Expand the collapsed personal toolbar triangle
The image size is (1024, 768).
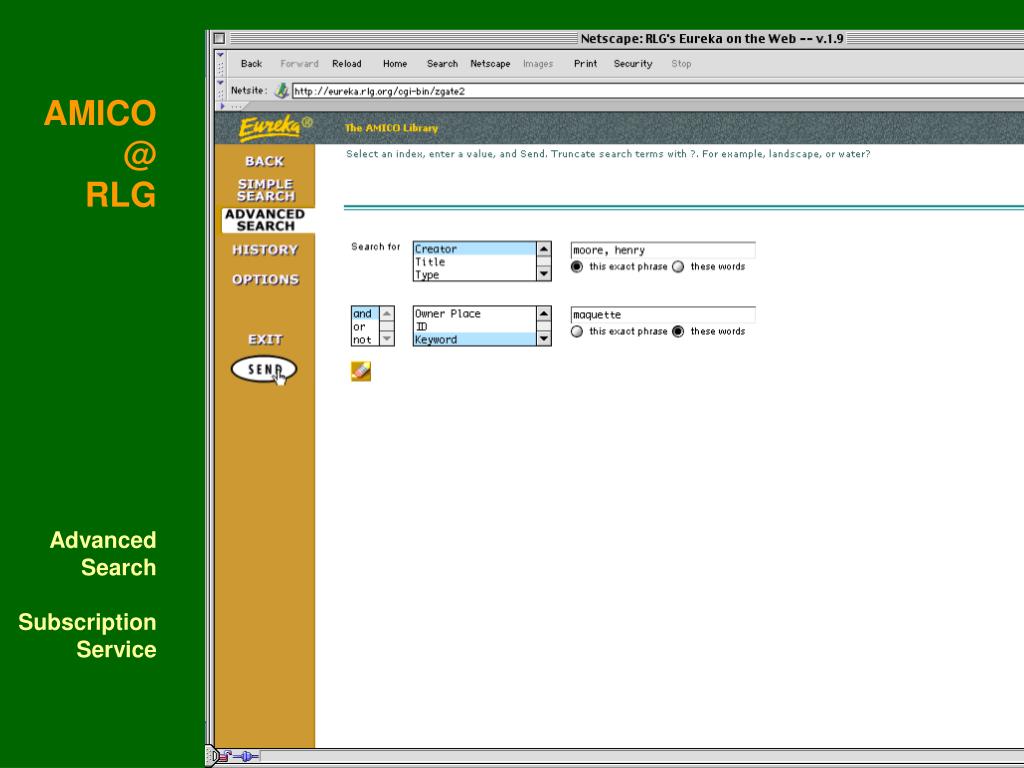223,106
